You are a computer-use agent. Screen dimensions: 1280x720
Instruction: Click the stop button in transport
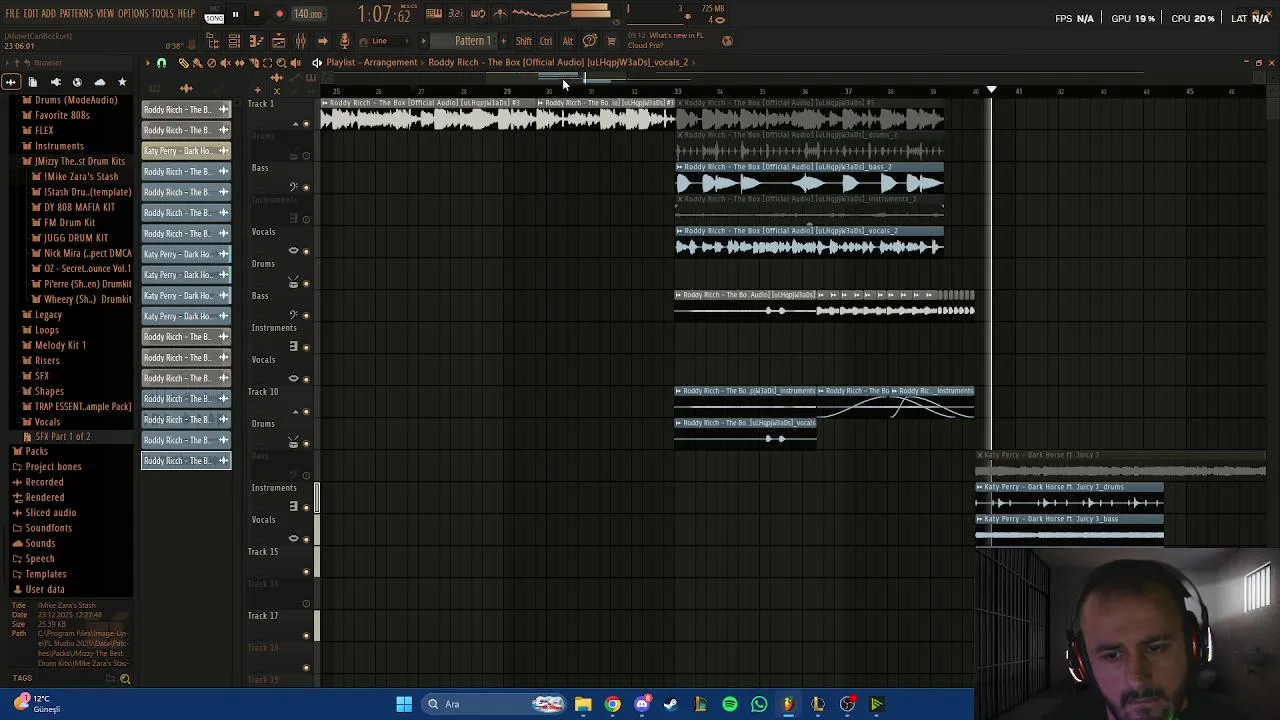click(x=256, y=14)
